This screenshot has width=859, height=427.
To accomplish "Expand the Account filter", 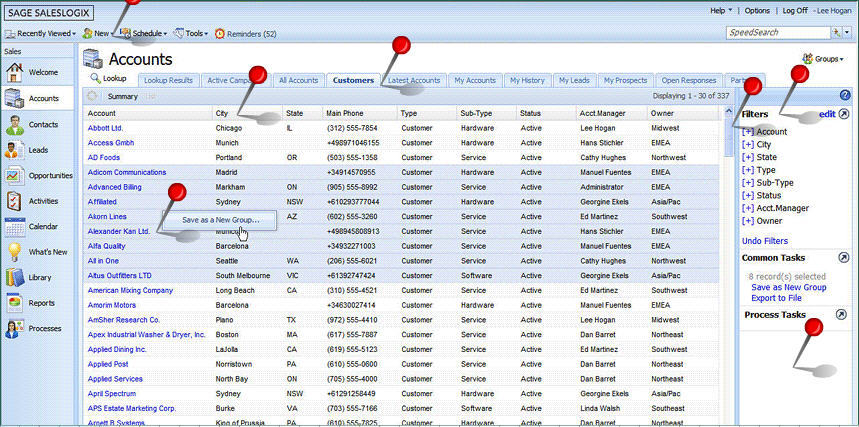I will [748, 132].
